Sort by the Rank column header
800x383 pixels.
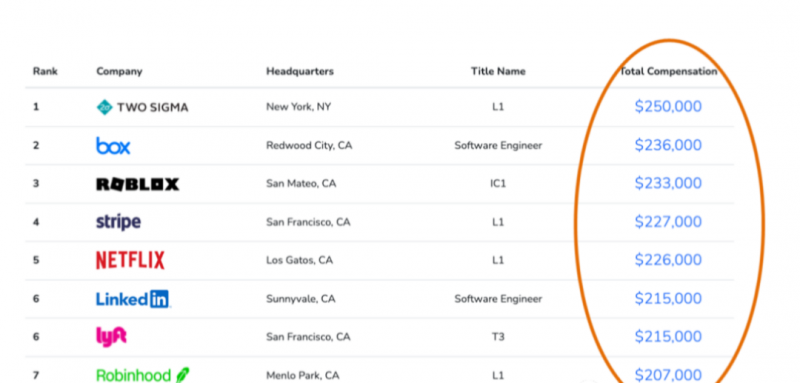pyautogui.click(x=45, y=71)
